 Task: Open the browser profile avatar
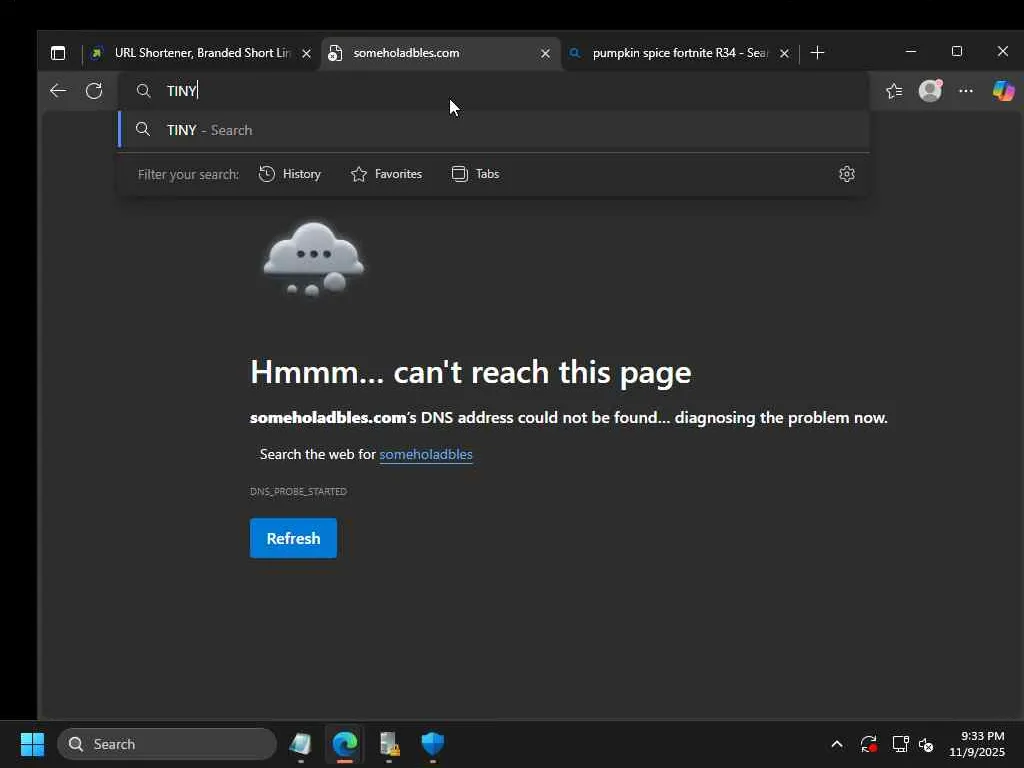click(x=930, y=90)
